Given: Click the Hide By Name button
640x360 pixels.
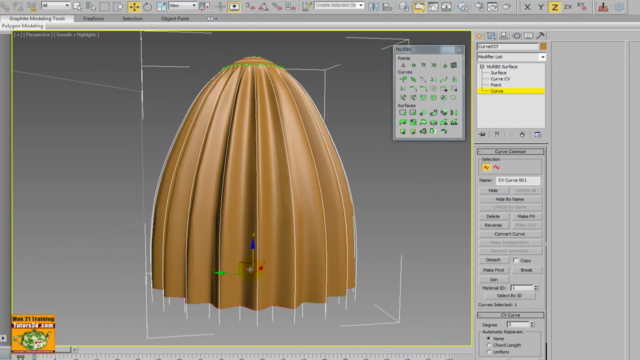Looking at the screenshot, I should pyautogui.click(x=510, y=199).
